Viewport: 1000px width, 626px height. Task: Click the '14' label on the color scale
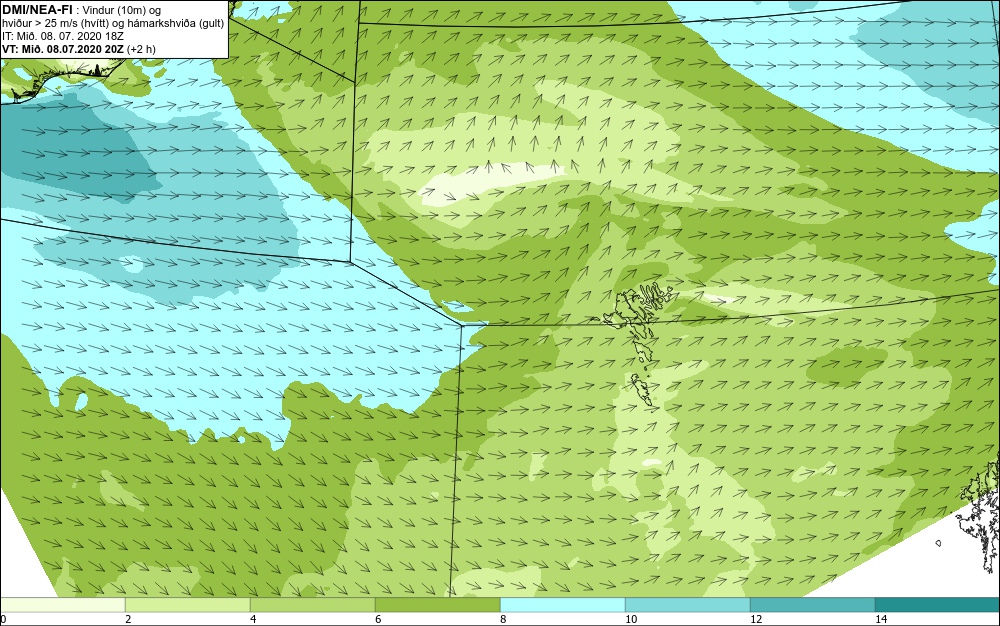[881, 619]
